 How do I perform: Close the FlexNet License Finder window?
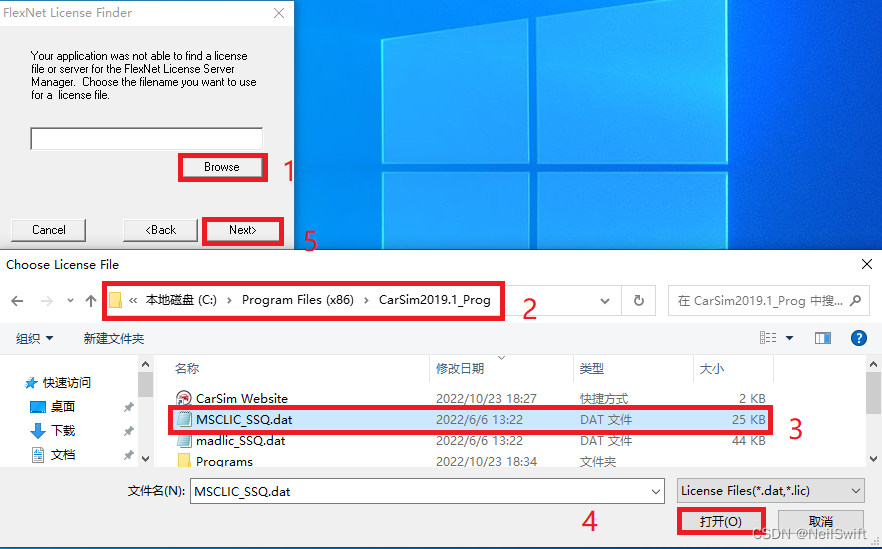[278, 13]
